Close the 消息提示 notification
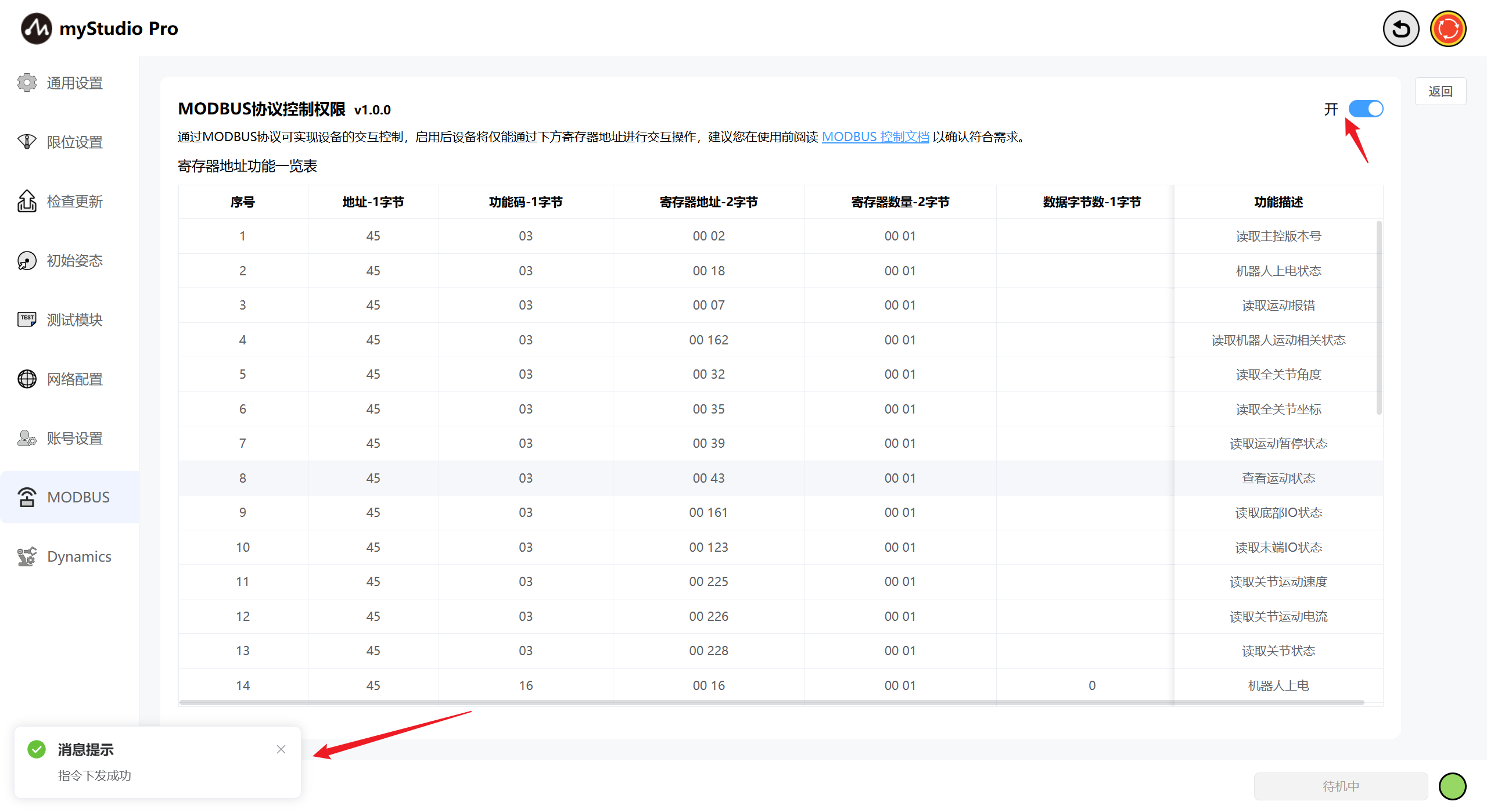The width and height of the screenshot is (1487, 812). coord(281,749)
